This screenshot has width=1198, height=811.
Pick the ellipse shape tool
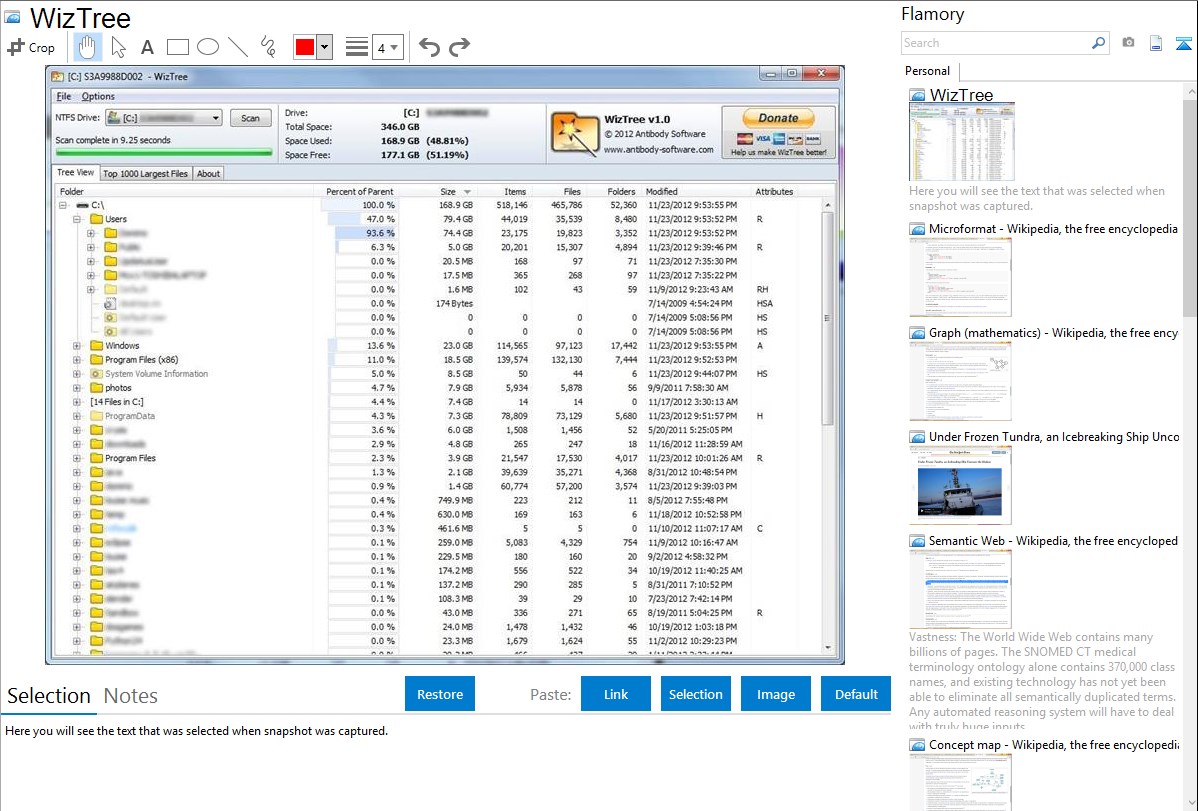(x=207, y=47)
